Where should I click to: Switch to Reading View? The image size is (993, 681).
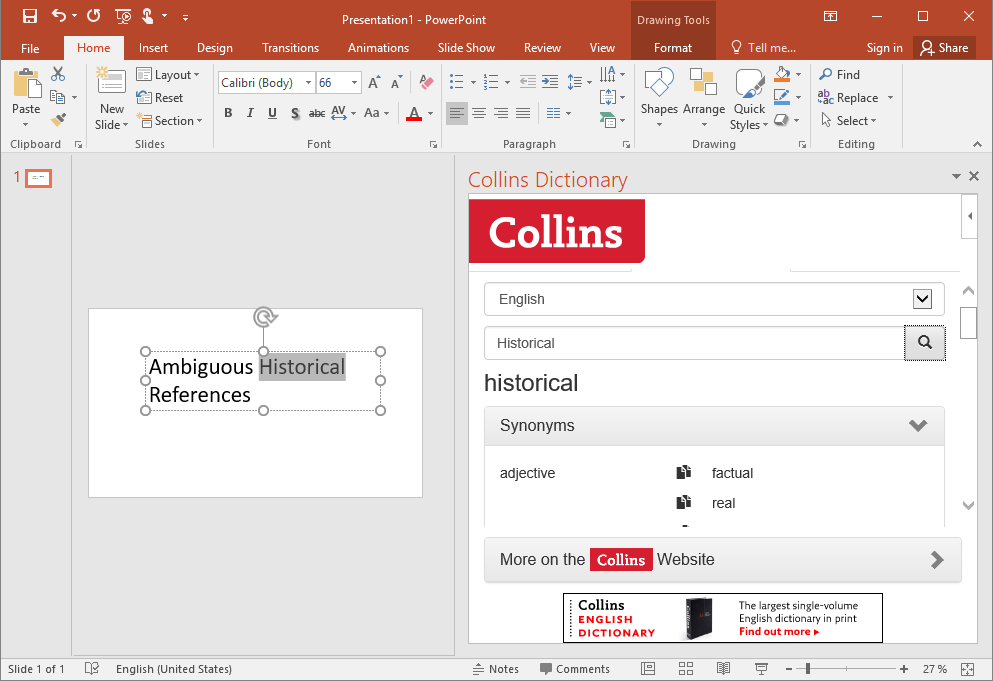click(x=723, y=669)
